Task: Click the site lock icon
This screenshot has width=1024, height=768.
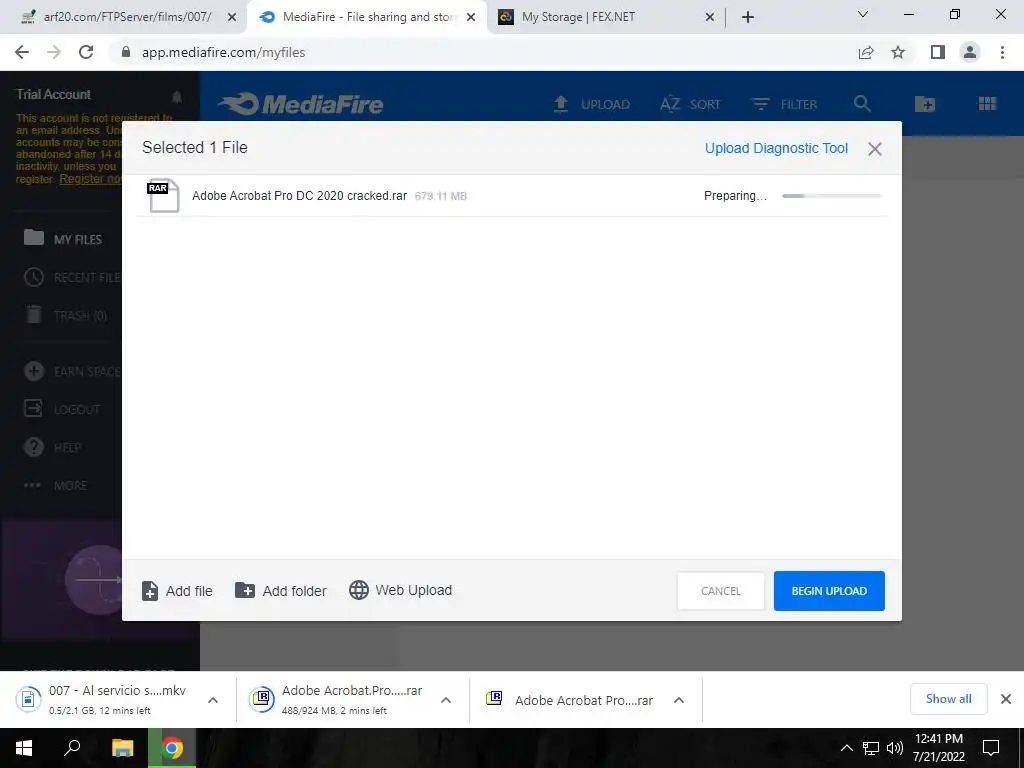Action: [x=126, y=52]
